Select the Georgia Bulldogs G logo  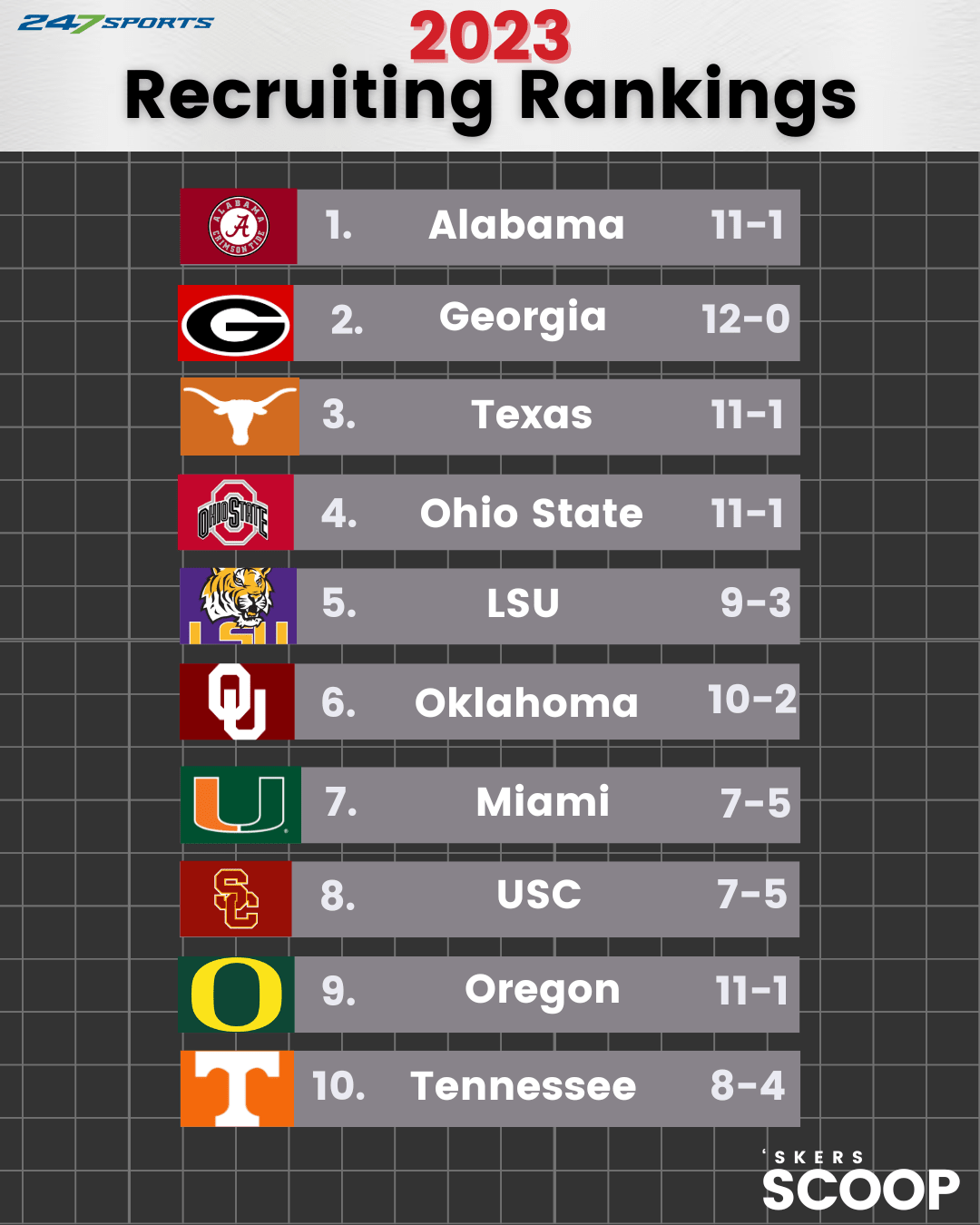(x=236, y=323)
